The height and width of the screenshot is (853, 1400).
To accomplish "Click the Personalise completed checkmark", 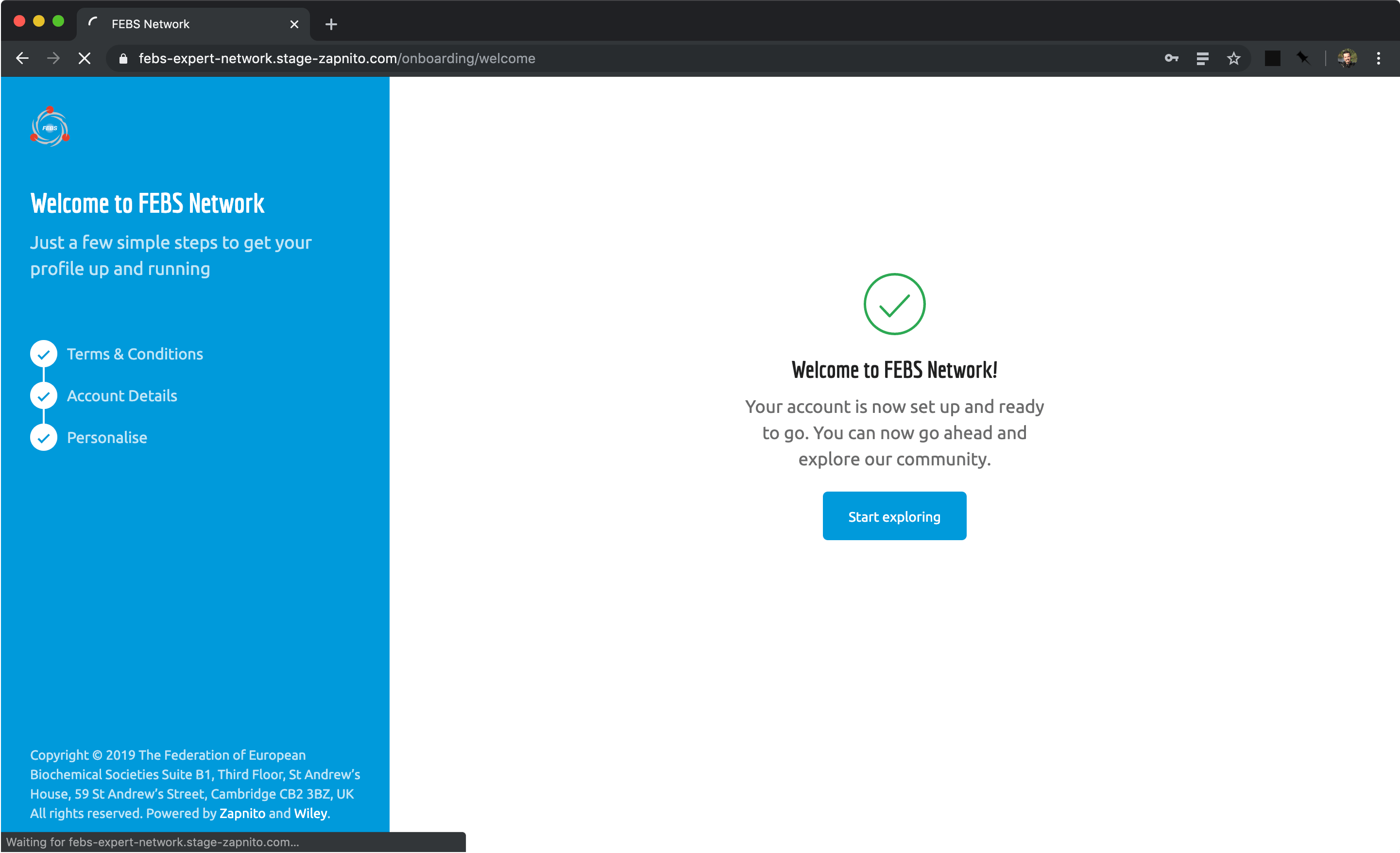I will (43, 438).
